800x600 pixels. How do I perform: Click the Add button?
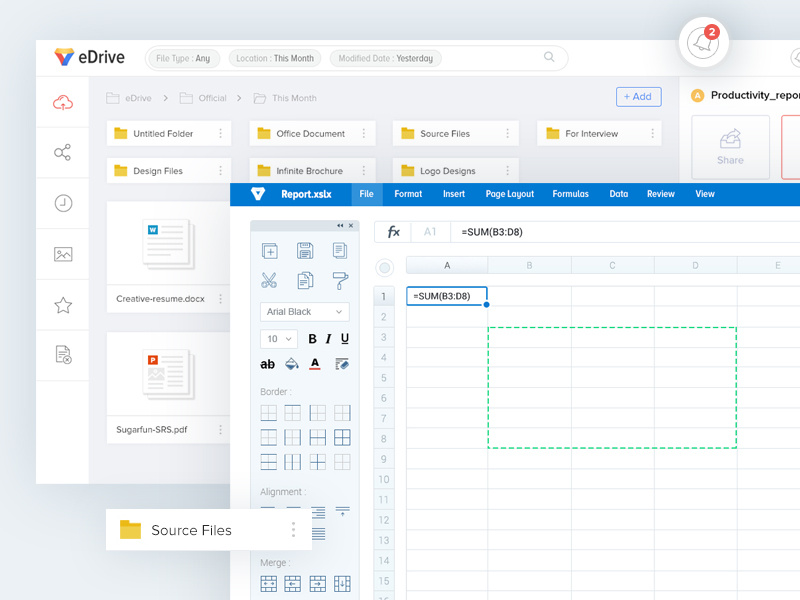pyautogui.click(x=638, y=96)
